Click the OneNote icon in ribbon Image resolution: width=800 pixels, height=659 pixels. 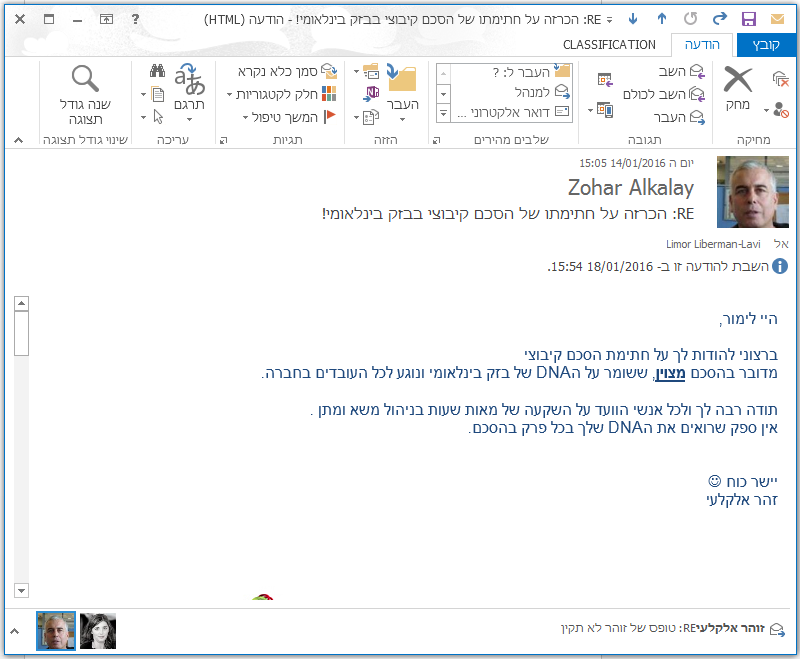(x=371, y=94)
